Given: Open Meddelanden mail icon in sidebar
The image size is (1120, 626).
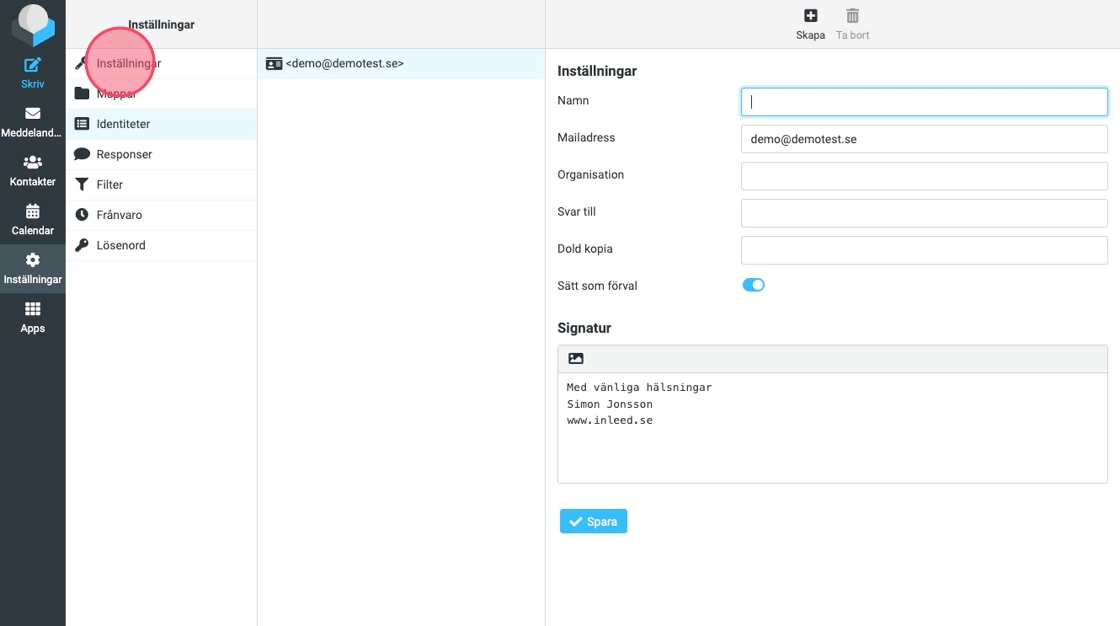Looking at the screenshot, I should point(32,114).
